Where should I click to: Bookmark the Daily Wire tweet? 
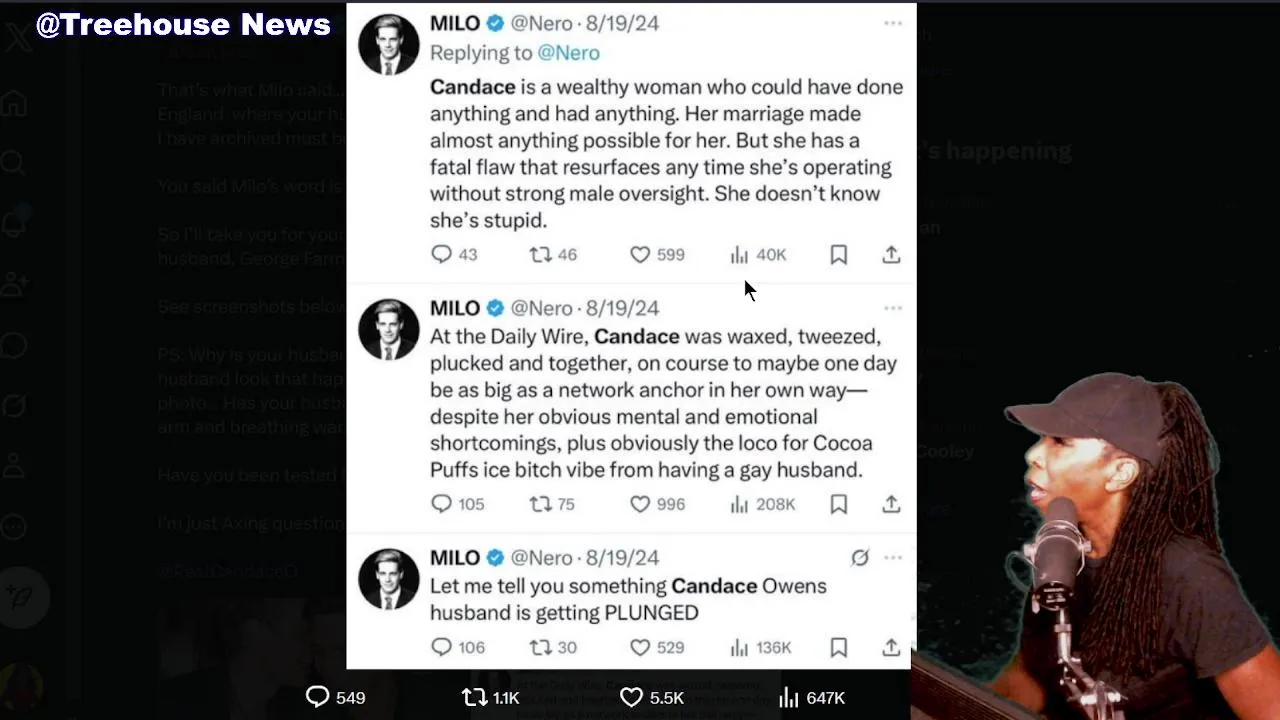pos(839,504)
